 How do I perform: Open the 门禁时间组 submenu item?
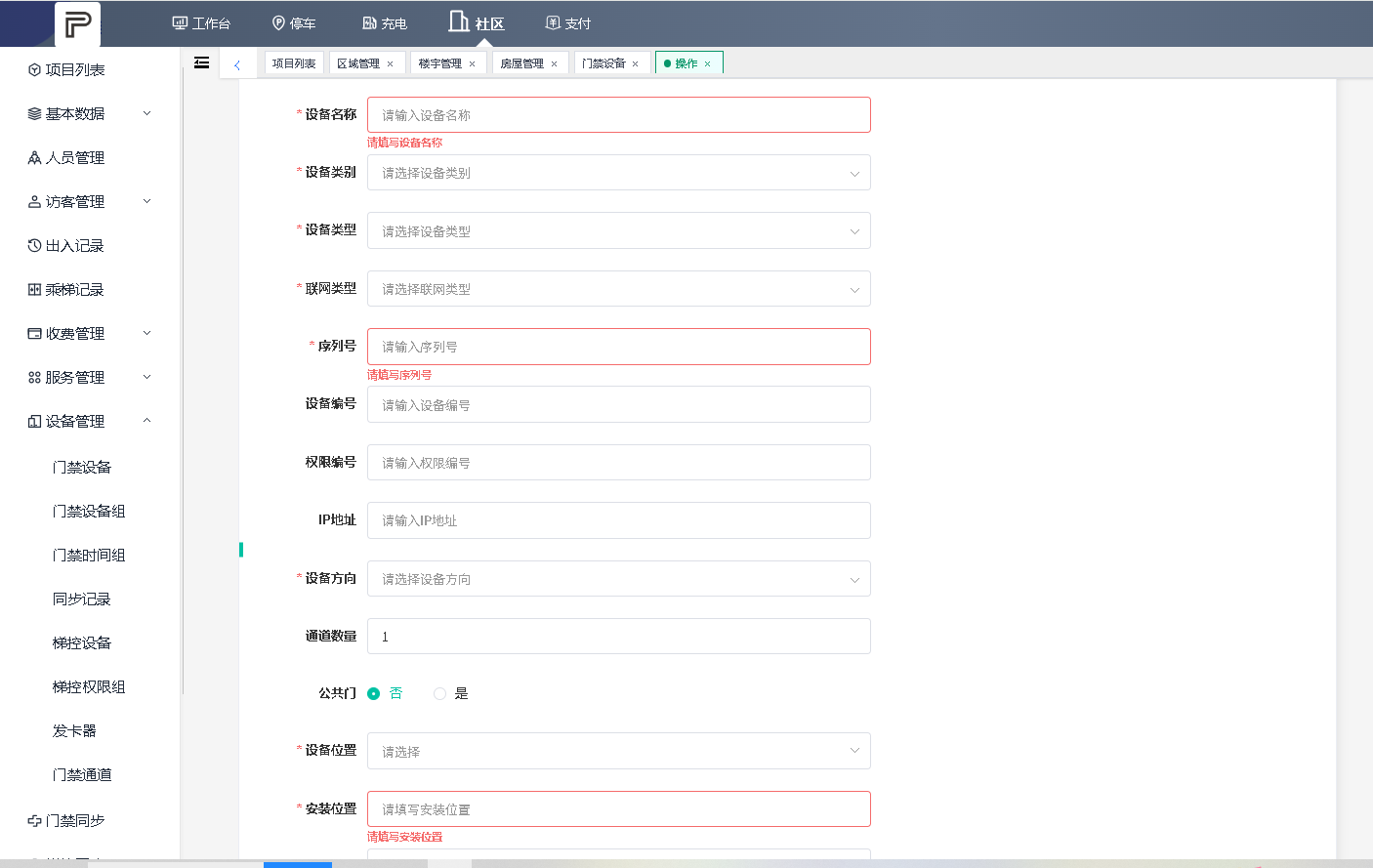(x=89, y=555)
